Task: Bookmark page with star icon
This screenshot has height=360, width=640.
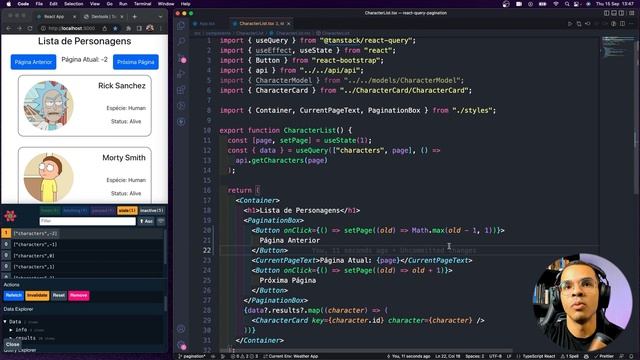Action: (116, 28)
